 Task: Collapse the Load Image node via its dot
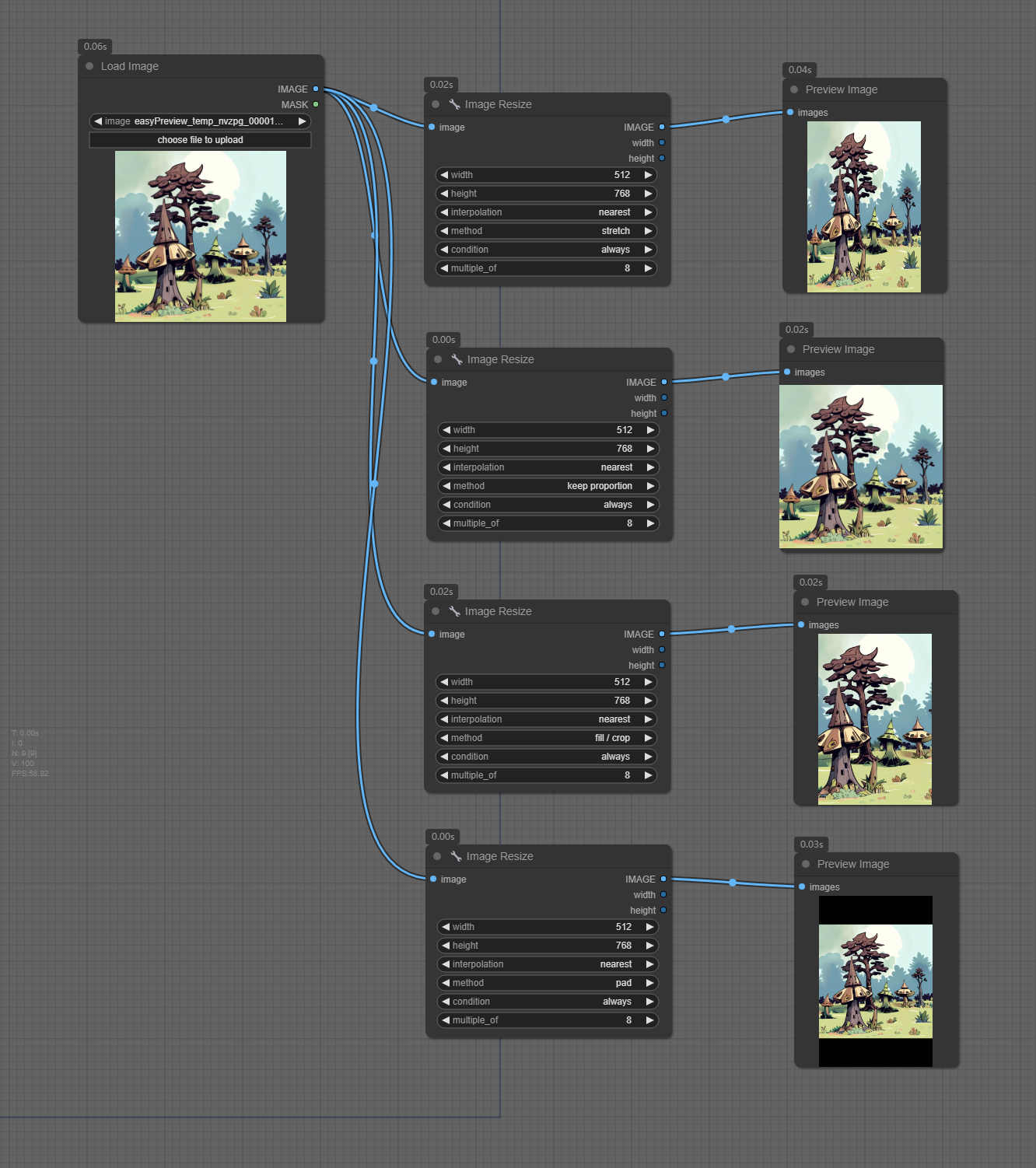pos(89,67)
